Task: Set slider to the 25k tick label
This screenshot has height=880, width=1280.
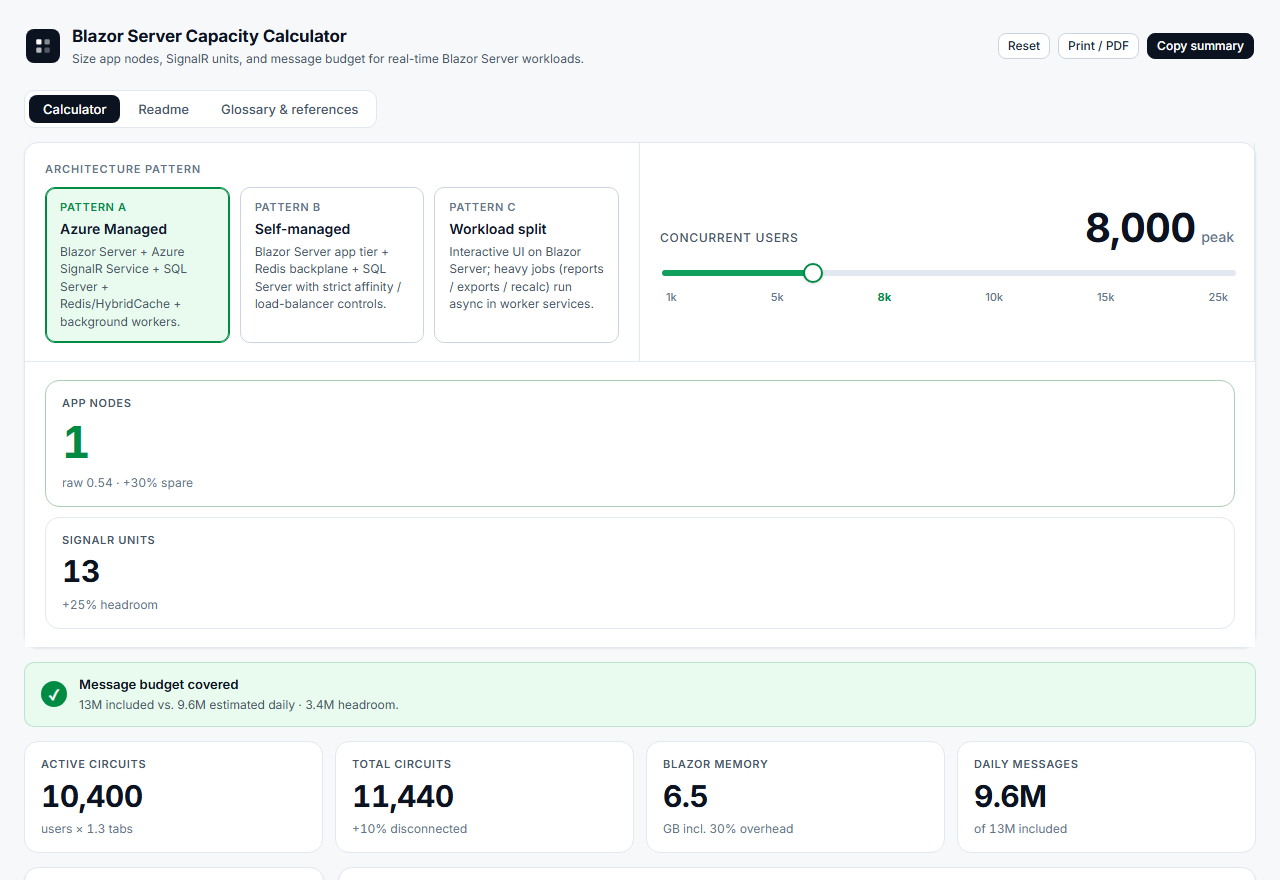Action: (x=1218, y=297)
